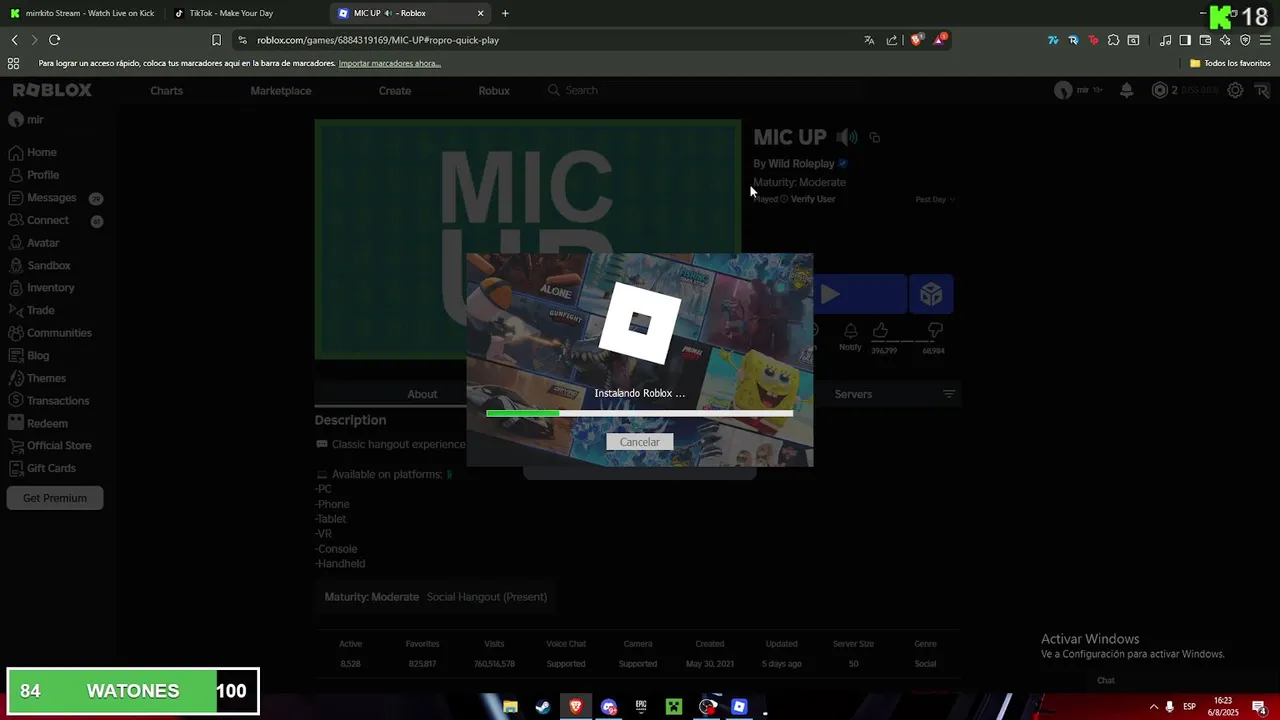Image resolution: width=1280 pixels, height=720 pixels.
Task: Open the server filter icon
Action: (x=949, y=394)
